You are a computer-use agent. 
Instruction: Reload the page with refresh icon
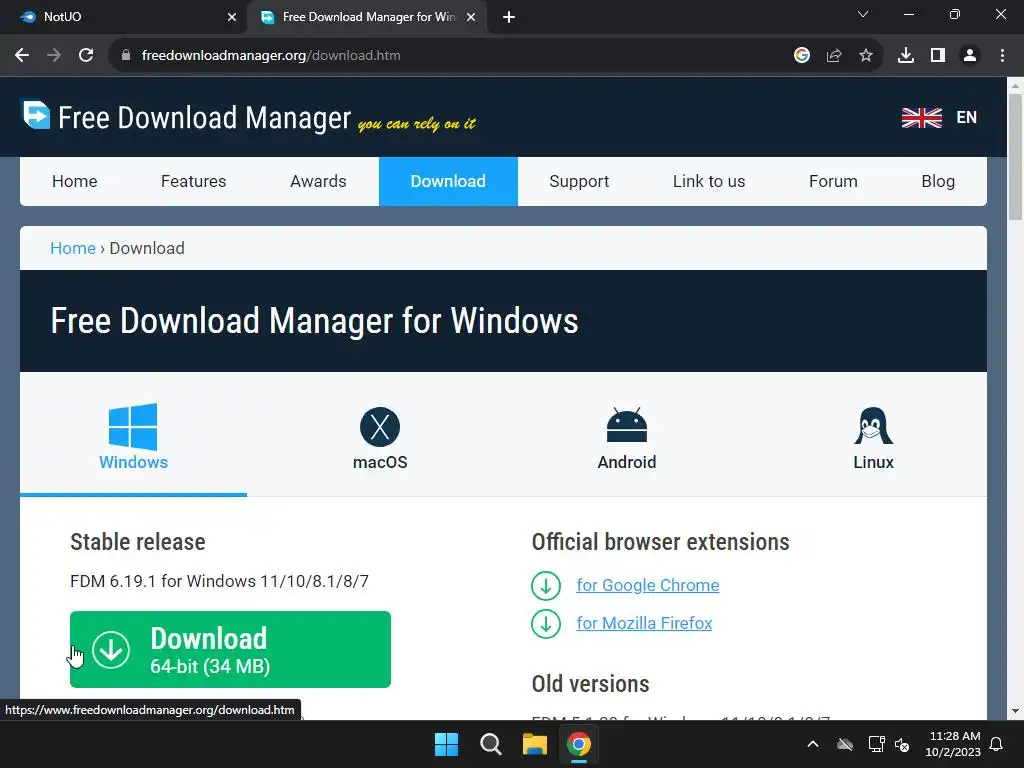pyautogui.click(x=86, y=56)
